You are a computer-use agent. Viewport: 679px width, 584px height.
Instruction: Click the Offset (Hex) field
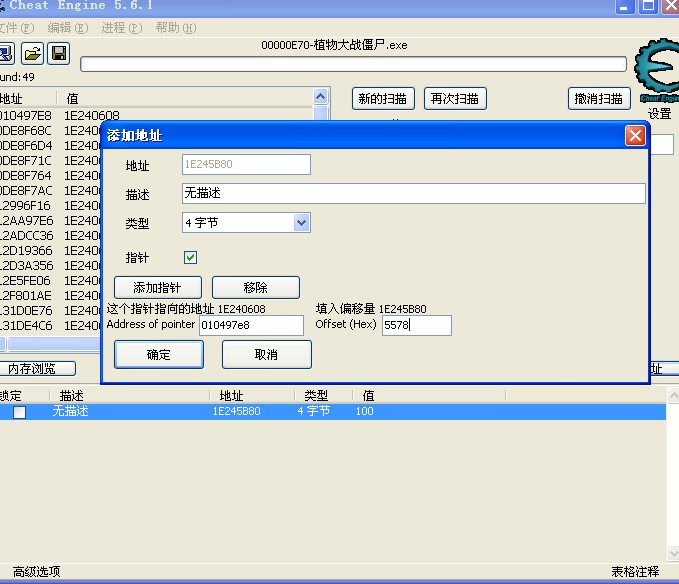coord(417,325)
